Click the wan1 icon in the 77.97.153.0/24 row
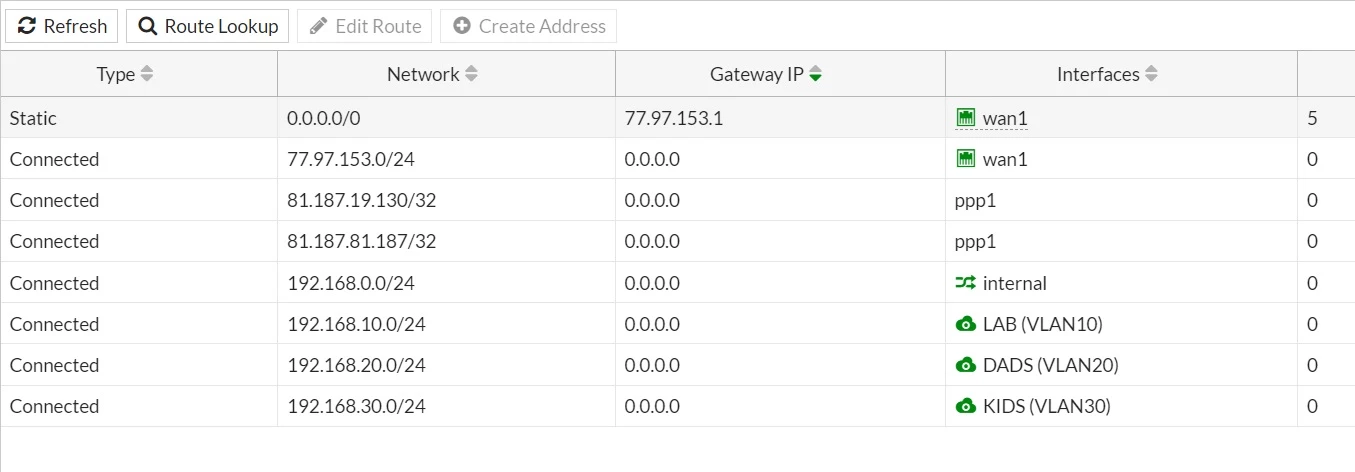Image resolution: width=1355 pixels, height=472 pixels. tap(965, 159)
